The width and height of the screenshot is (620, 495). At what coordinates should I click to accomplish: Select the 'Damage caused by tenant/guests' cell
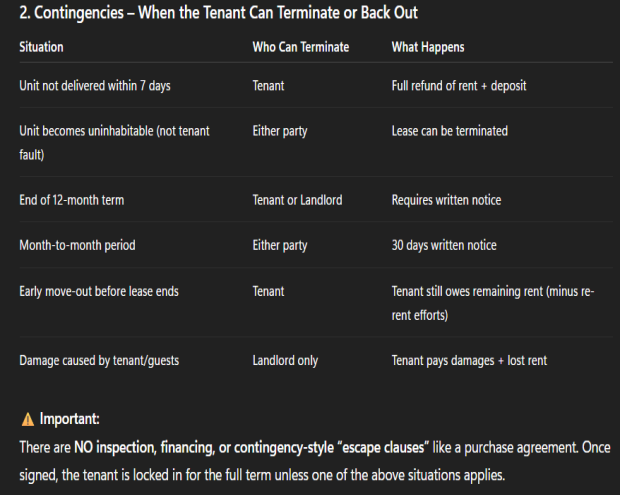[99, 360]
